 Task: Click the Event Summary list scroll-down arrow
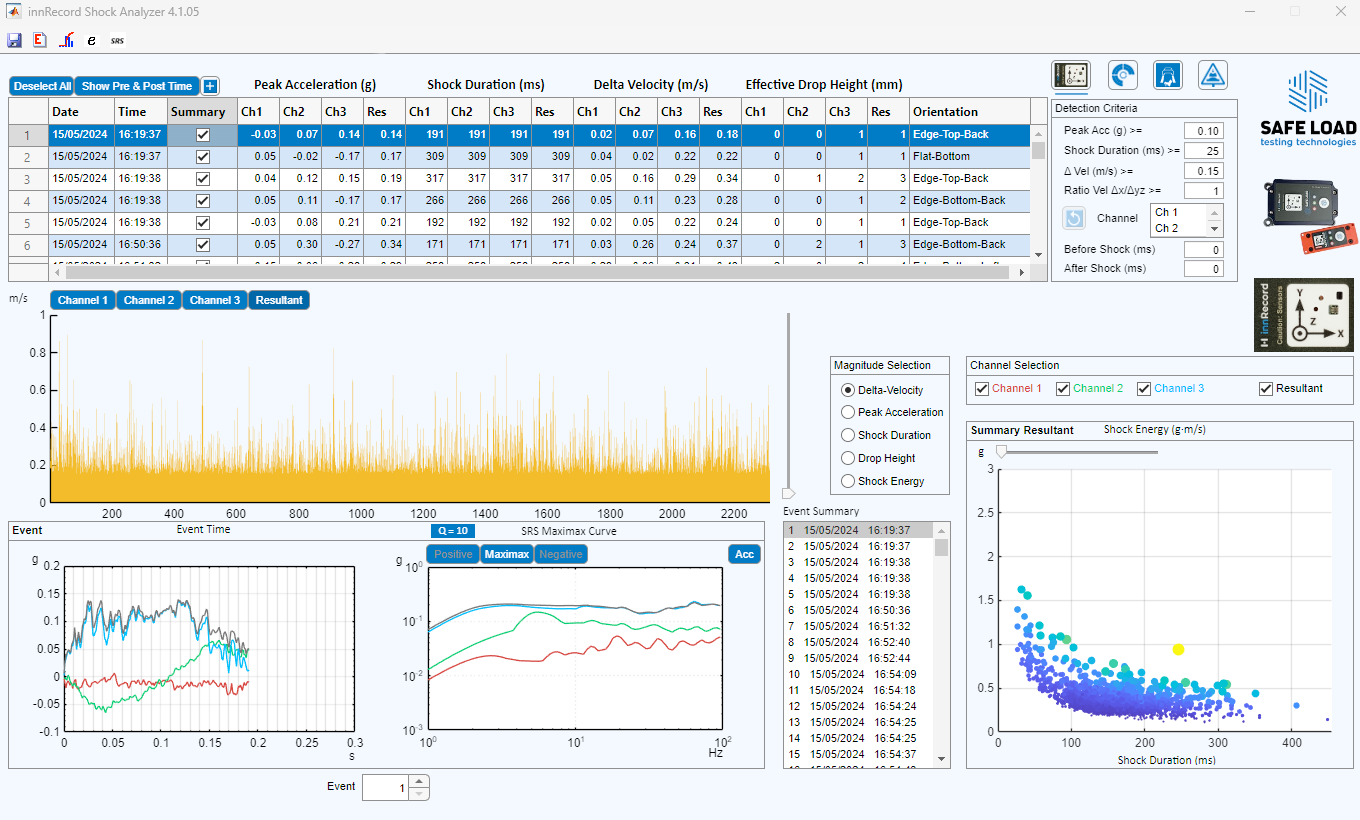[x=941, y=759]
